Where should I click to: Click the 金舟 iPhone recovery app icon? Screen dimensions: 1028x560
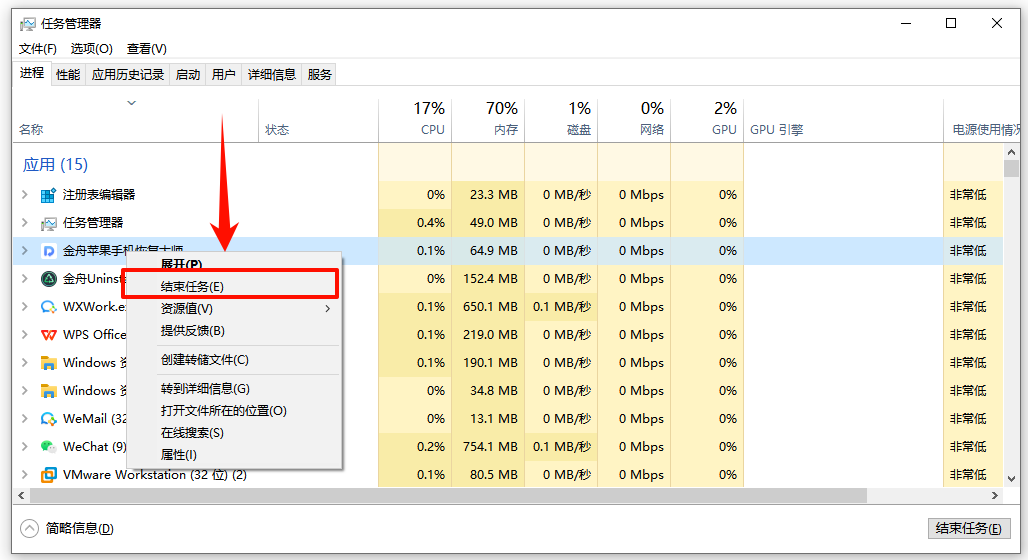pyautogui.click(x=49, y=251)
